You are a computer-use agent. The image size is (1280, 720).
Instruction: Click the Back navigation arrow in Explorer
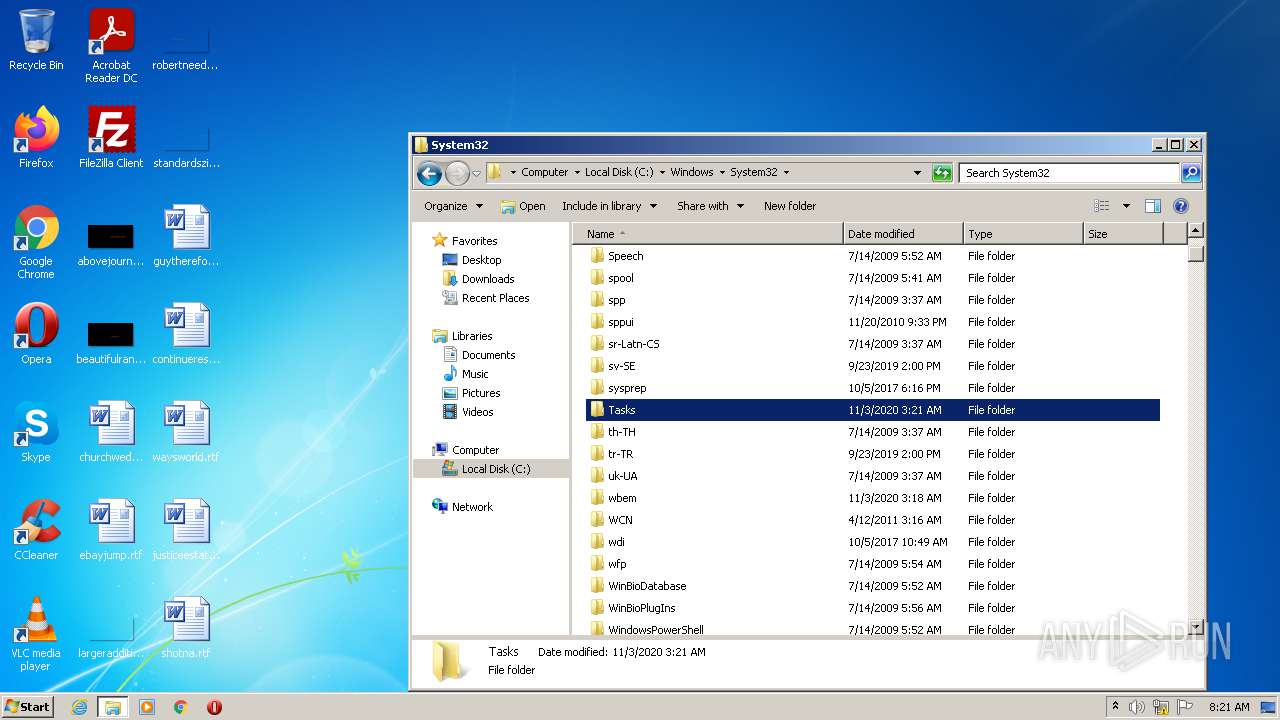pyautogui.click(x=429, y=173)
